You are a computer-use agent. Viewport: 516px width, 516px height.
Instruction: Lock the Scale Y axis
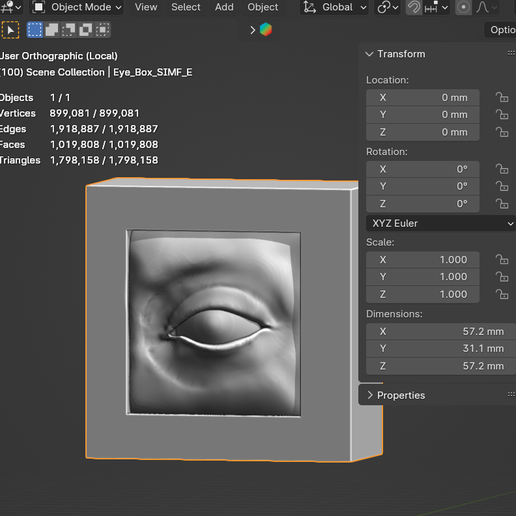(x=502, y=277)
